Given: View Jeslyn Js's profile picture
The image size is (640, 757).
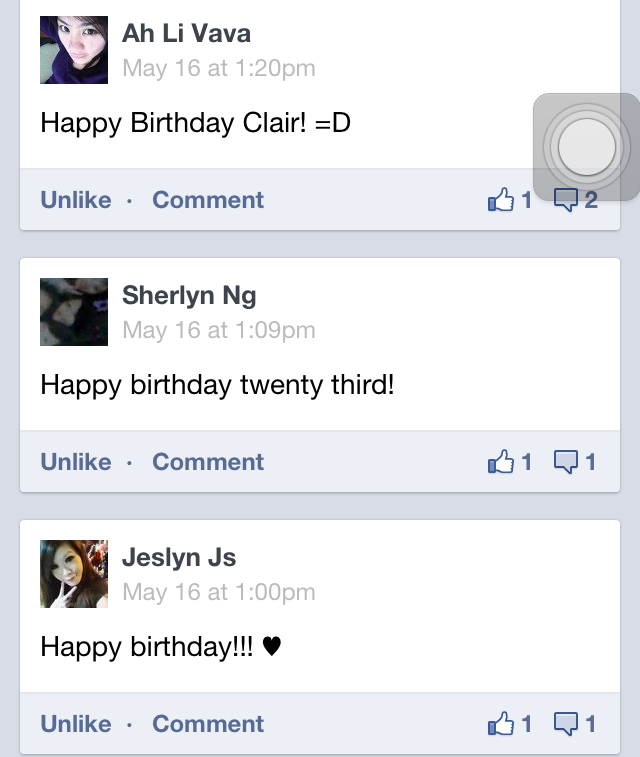Looking at the screenshot, I should [74, 574].
